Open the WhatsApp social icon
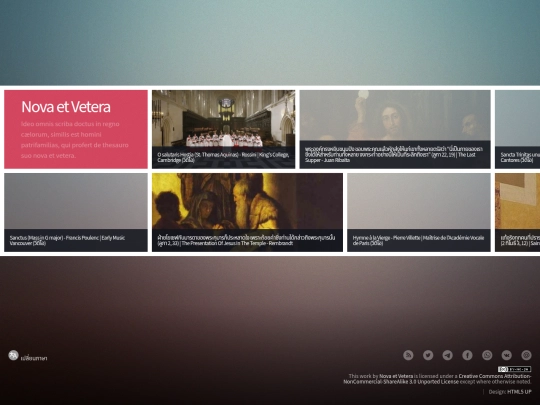Screen dimensions: 540x405 (487, 355)
